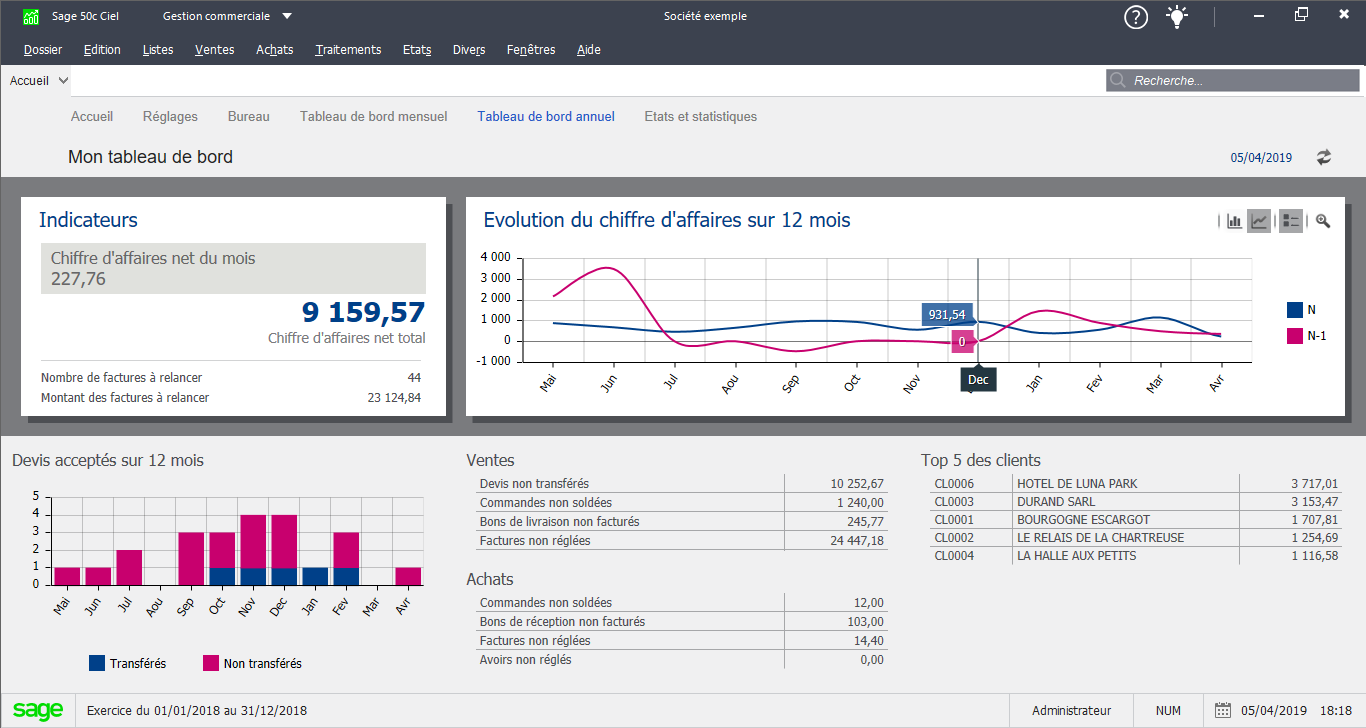Click the search magnifier icon
Viewport: 1366px width, 728px height.
click(x=1119, y=81)
